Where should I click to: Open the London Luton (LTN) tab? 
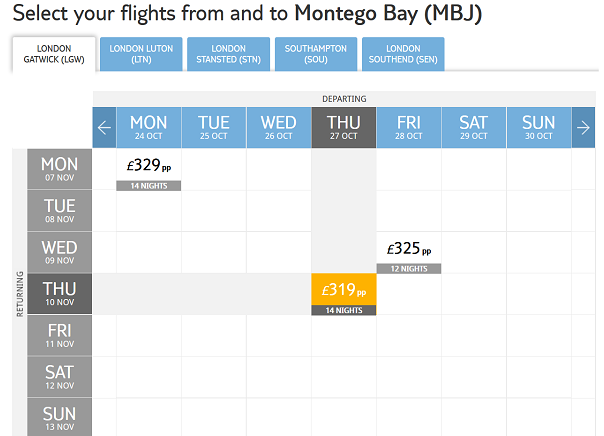click(x=141, y=54)
